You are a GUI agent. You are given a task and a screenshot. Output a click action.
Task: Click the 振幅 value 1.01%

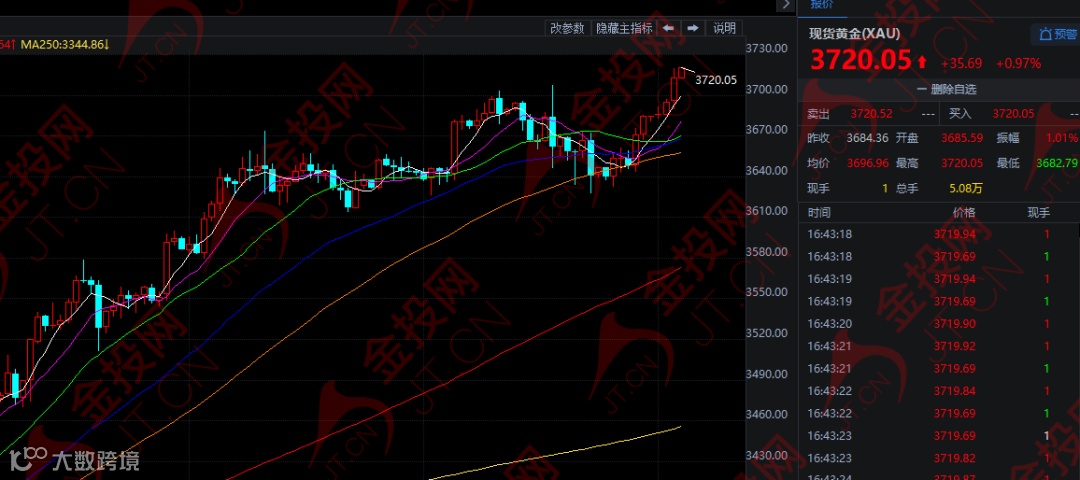[x=1062, y=138]
